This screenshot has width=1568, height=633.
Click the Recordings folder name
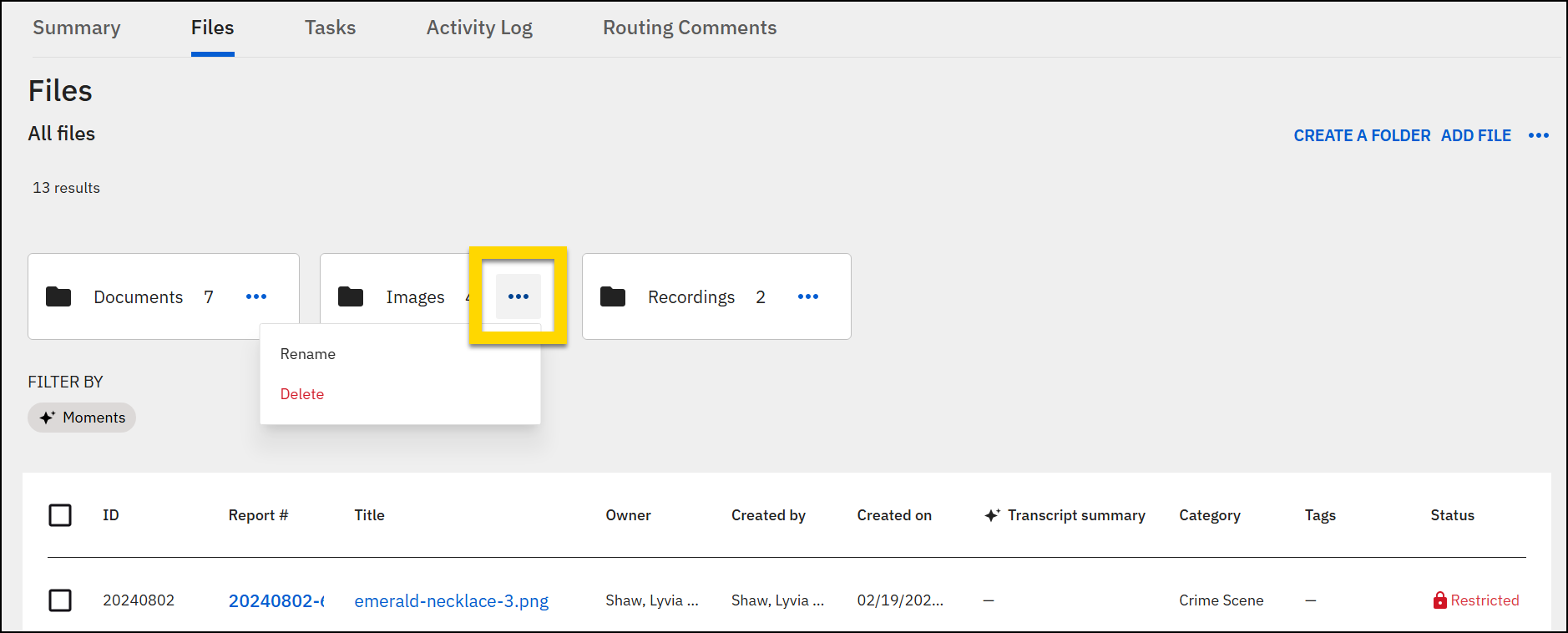click(691, 297)
